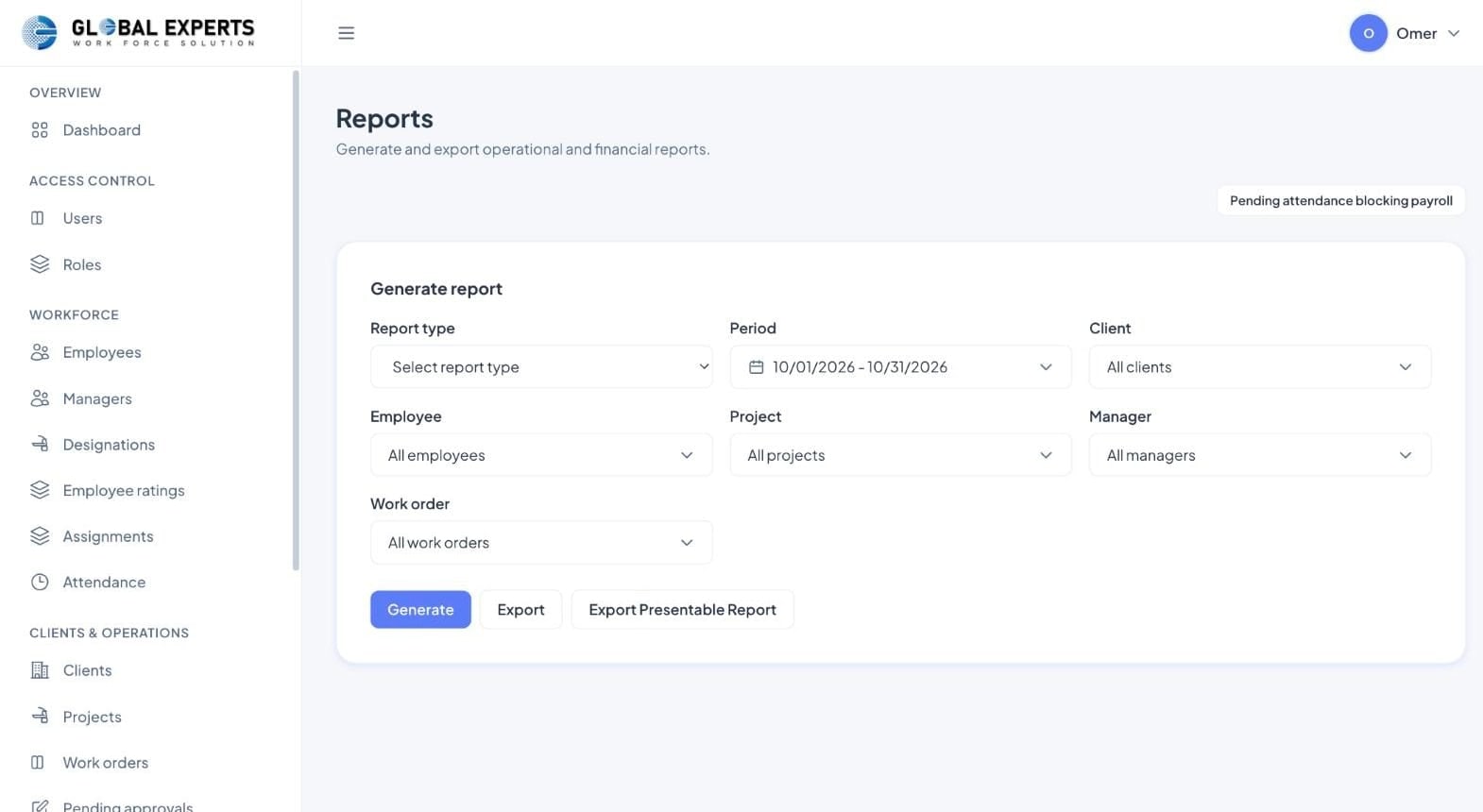
Task: Click Omer's round avatar
Action: (1368, 33)
